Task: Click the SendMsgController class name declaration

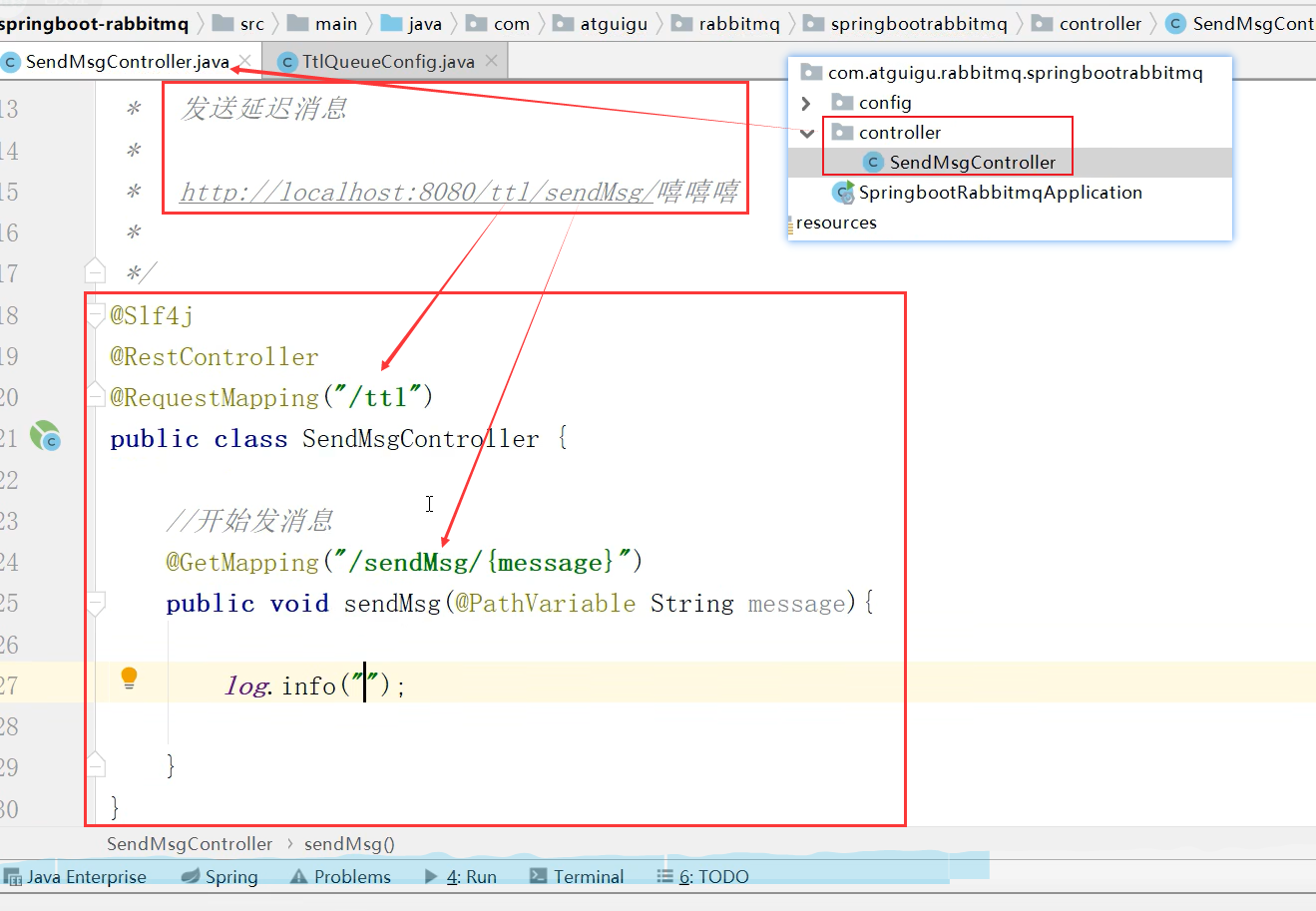Action: [421, 438]
